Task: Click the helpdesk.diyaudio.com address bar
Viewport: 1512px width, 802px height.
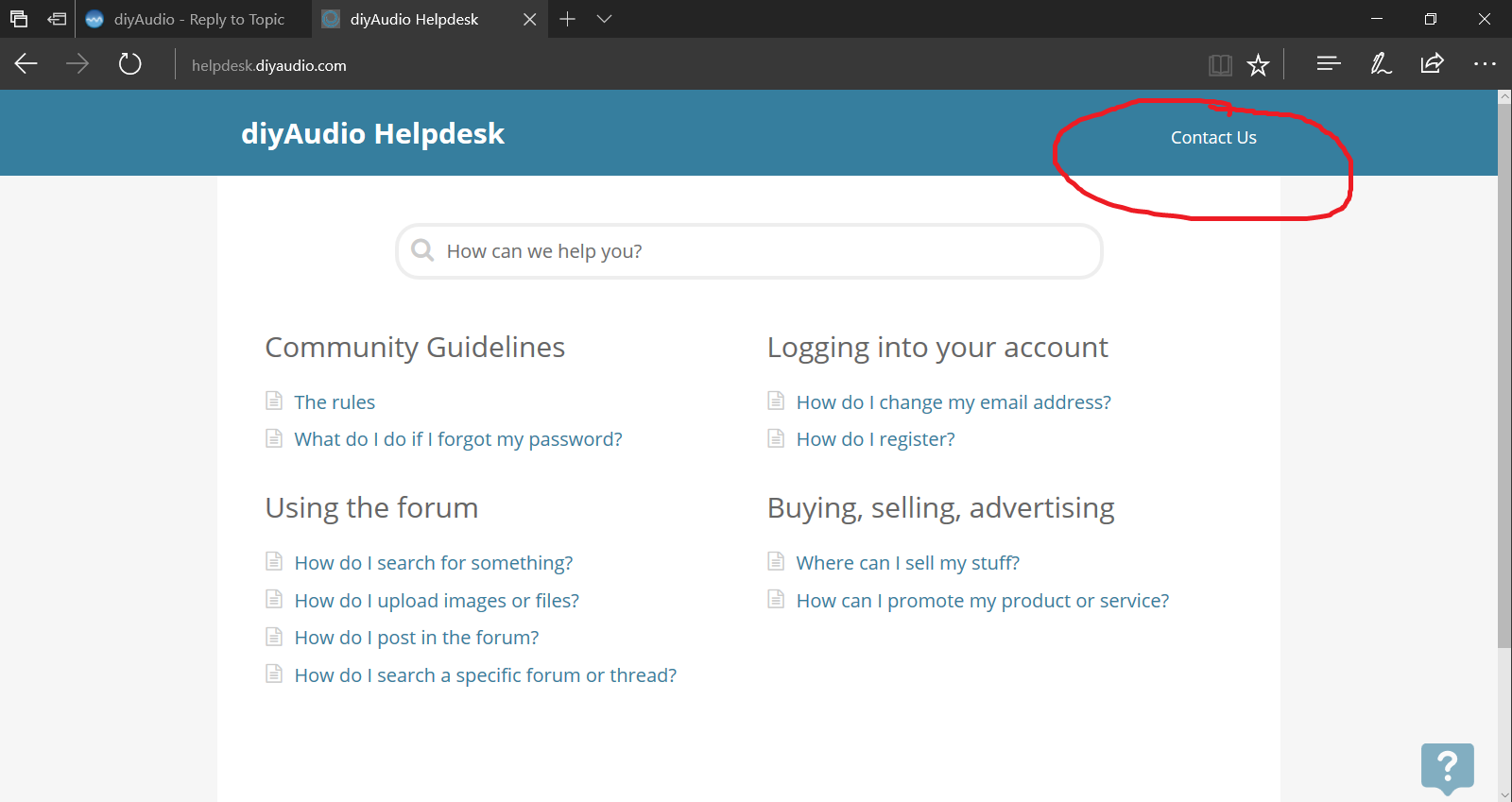Action: point(269,65)
